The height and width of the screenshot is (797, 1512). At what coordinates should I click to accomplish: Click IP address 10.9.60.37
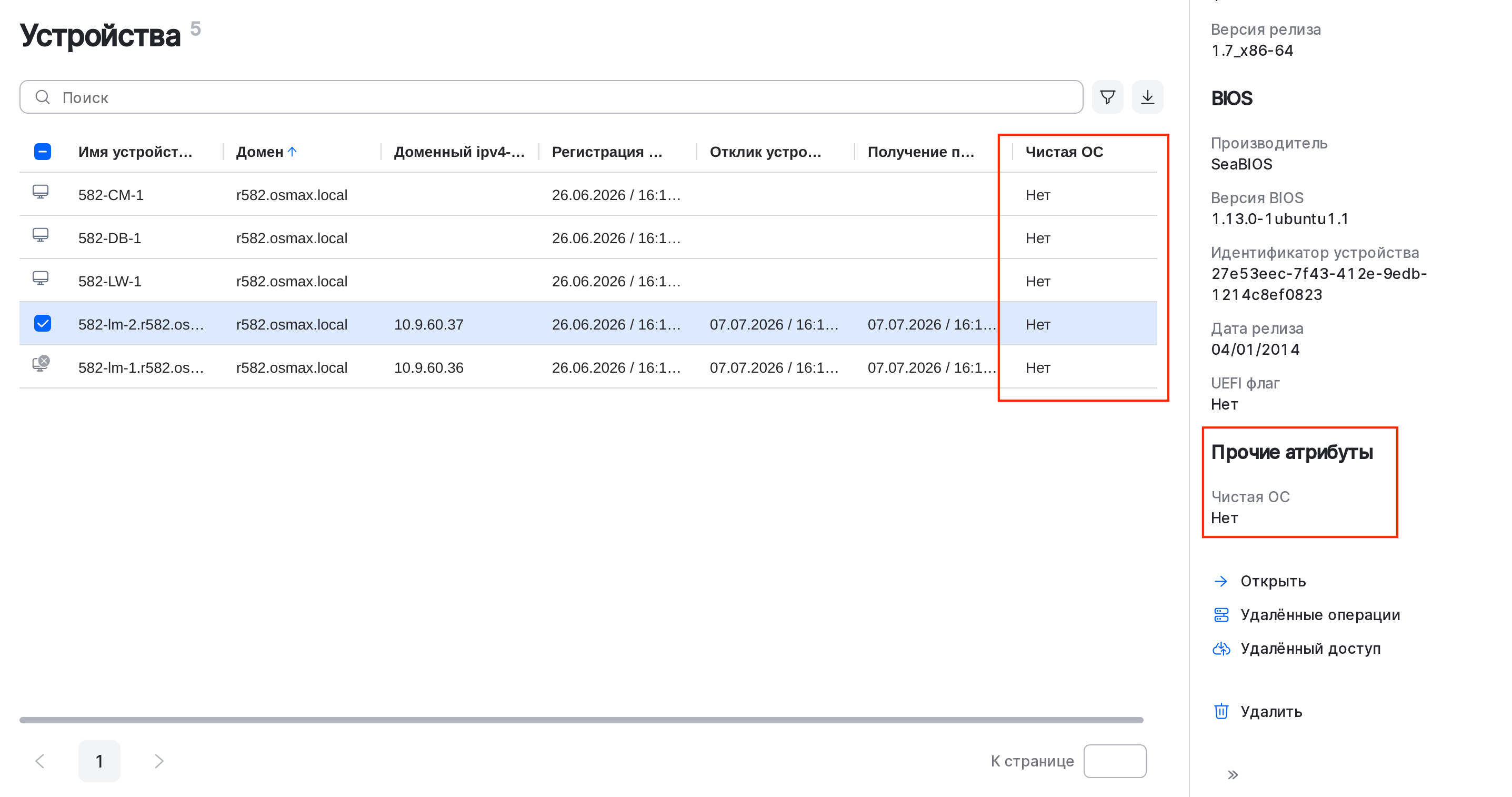(x=428, y=324)
